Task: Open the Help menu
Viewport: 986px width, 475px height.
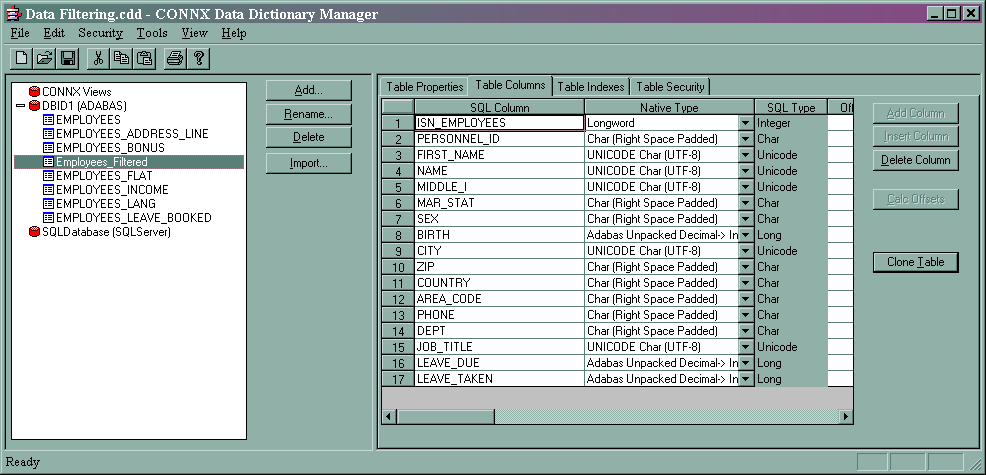Action: [x=234, y=33]
